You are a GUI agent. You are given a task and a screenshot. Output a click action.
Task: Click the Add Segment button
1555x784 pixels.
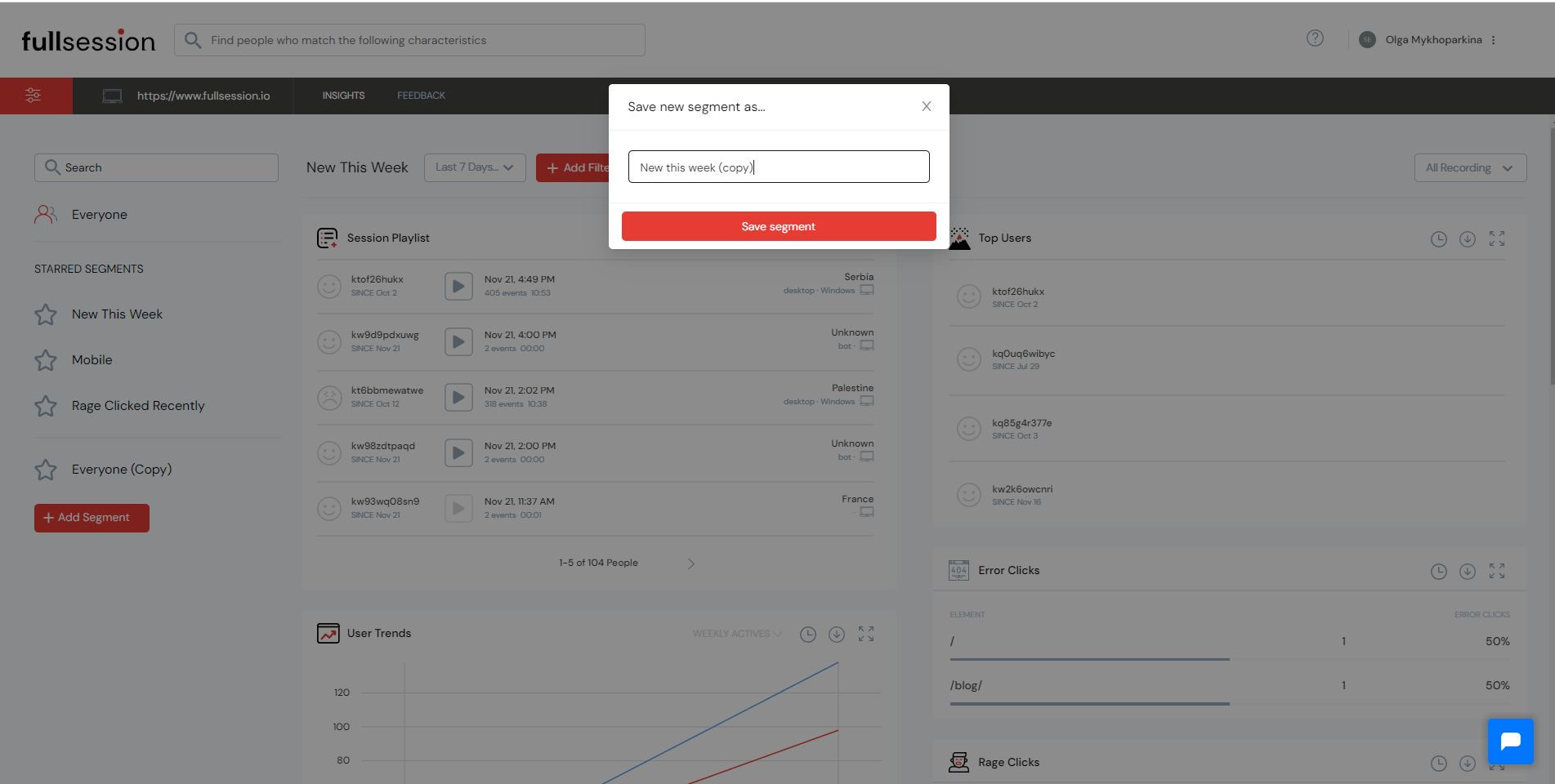pos(92,518)
